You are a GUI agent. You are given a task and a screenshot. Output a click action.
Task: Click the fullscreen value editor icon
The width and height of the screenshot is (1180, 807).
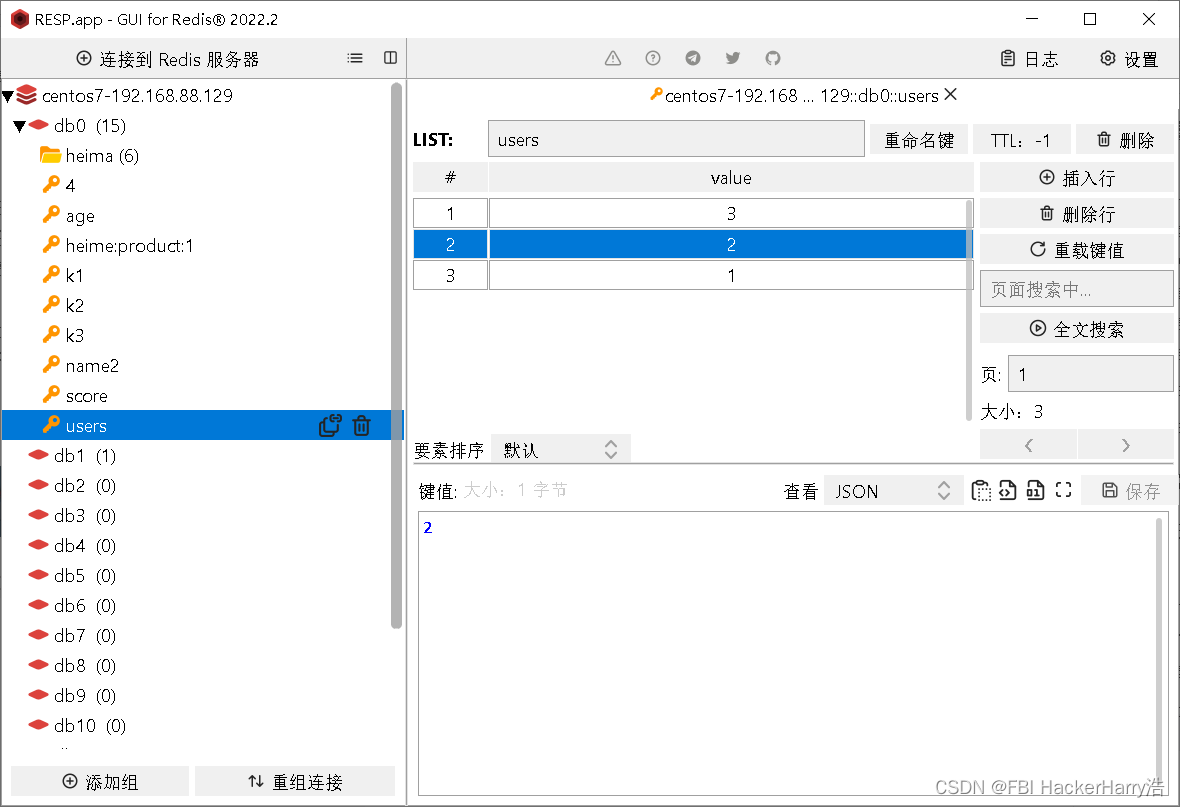pyautogui.click(x=1062, y=490)
